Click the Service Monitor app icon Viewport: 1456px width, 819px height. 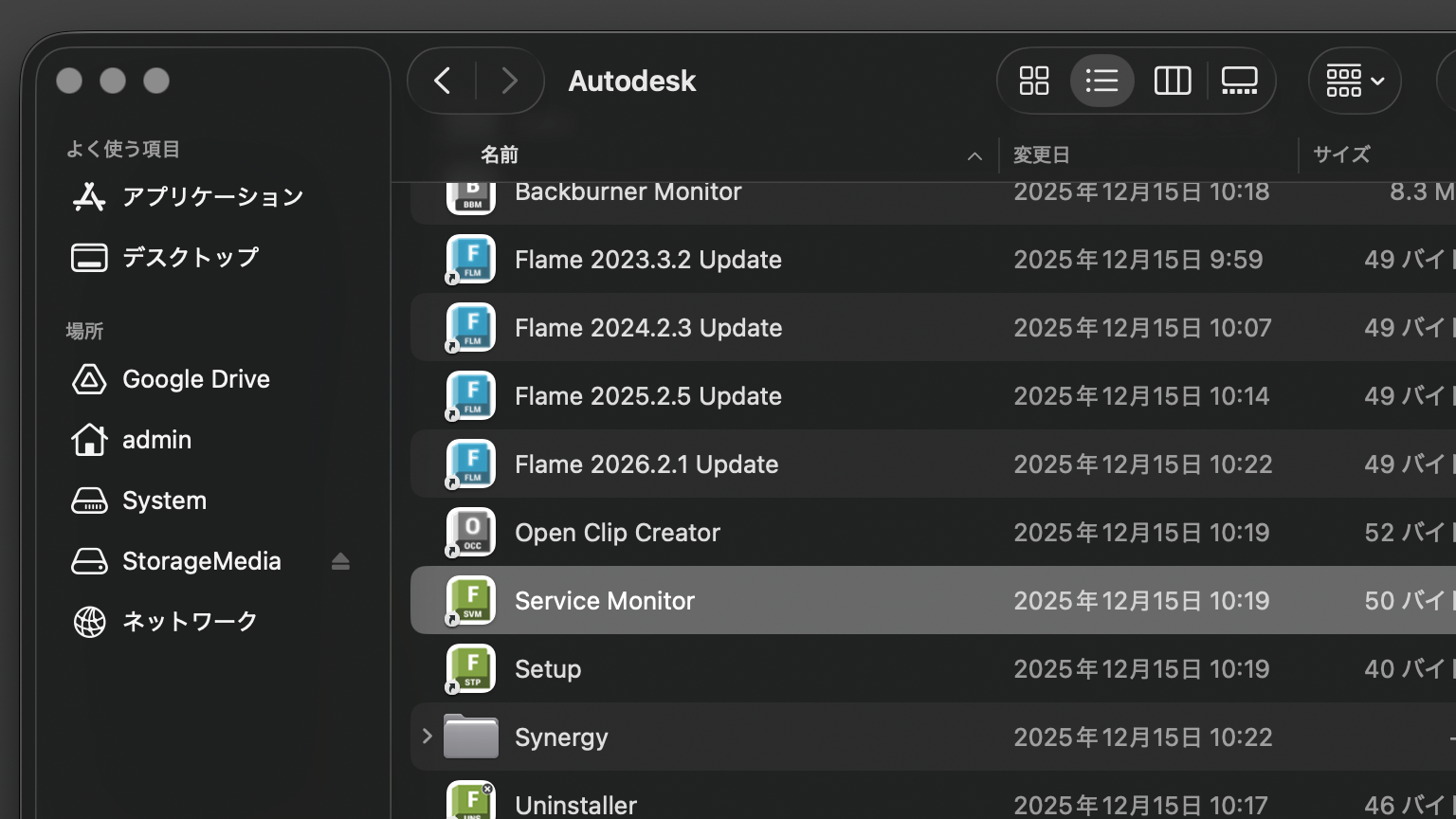[x=471, y=600]
